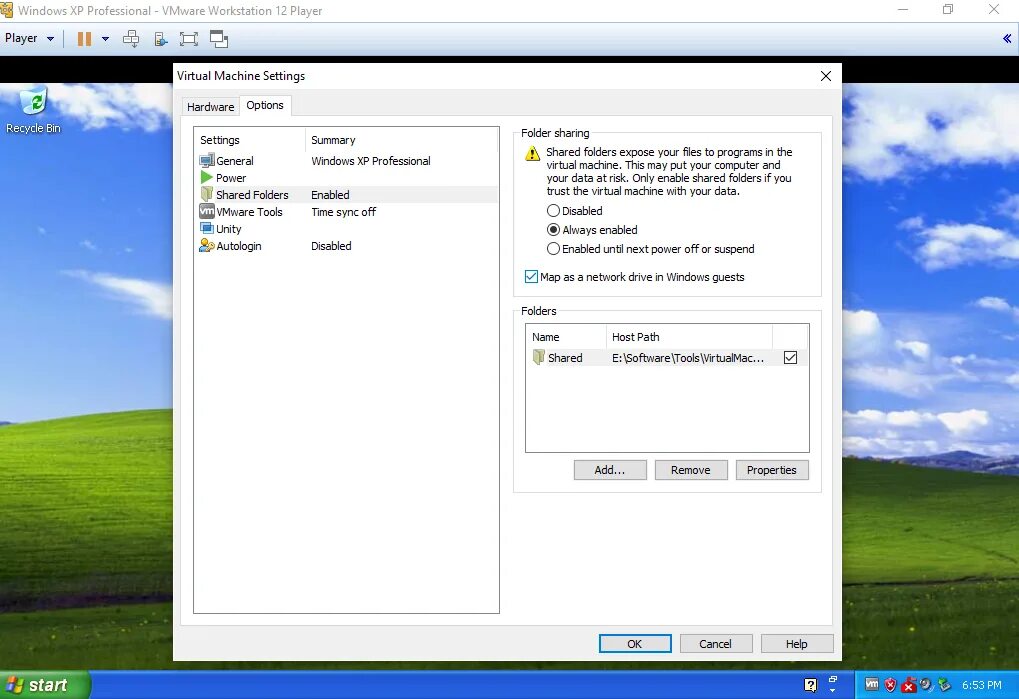Open the Recycle Bin desktop icon
1019x699 pixels.
33,110
